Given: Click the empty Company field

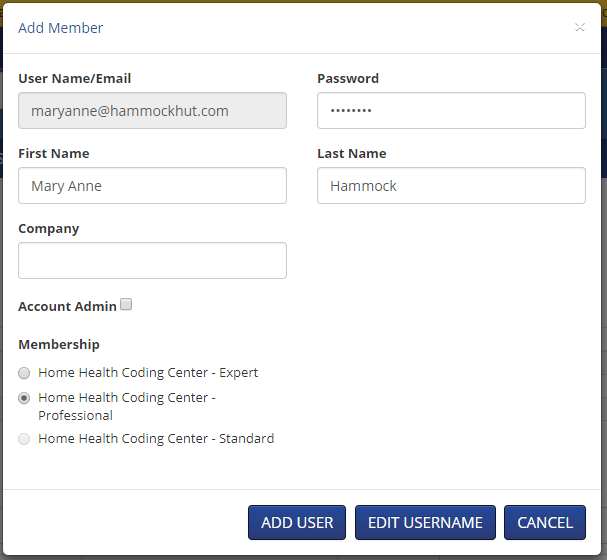Looking at the screenshot, I should tap(152, 260).
